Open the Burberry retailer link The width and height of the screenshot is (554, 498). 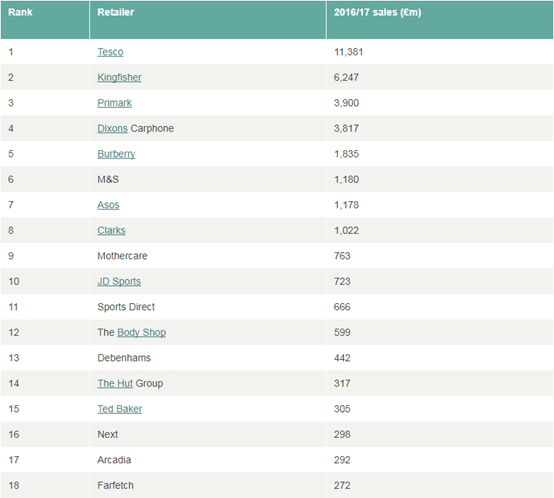[116, 154]
